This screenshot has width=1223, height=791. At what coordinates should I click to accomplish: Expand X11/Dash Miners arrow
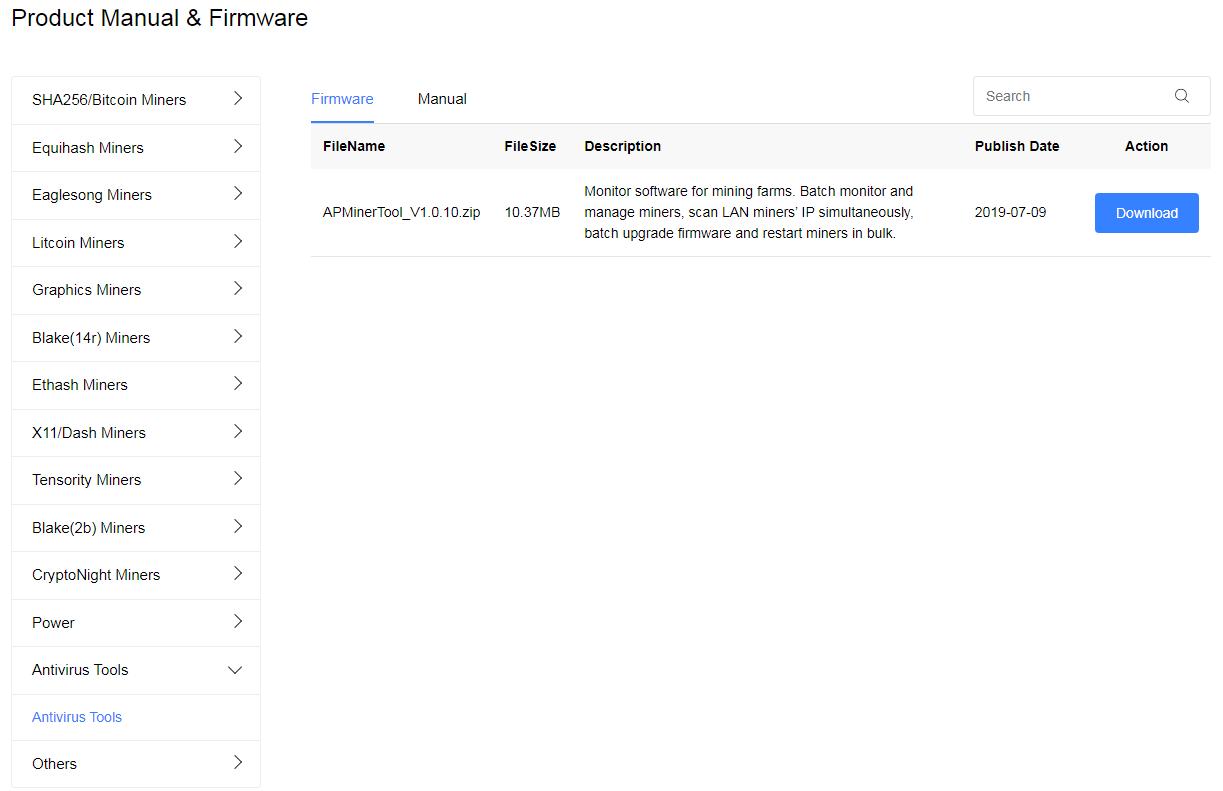click(x=237, y=432)
